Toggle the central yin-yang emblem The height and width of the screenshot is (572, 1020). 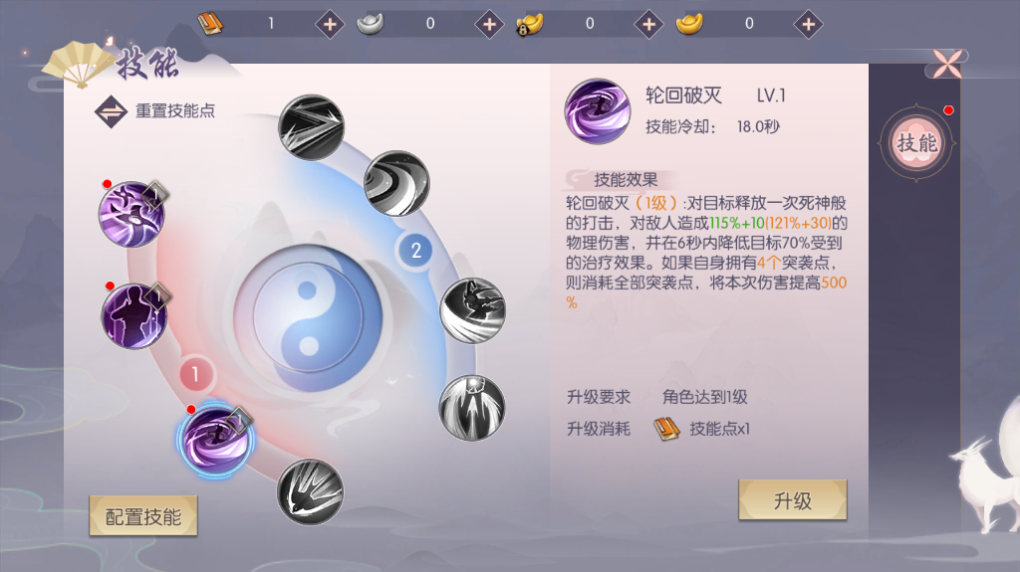(x=308, y=318)
